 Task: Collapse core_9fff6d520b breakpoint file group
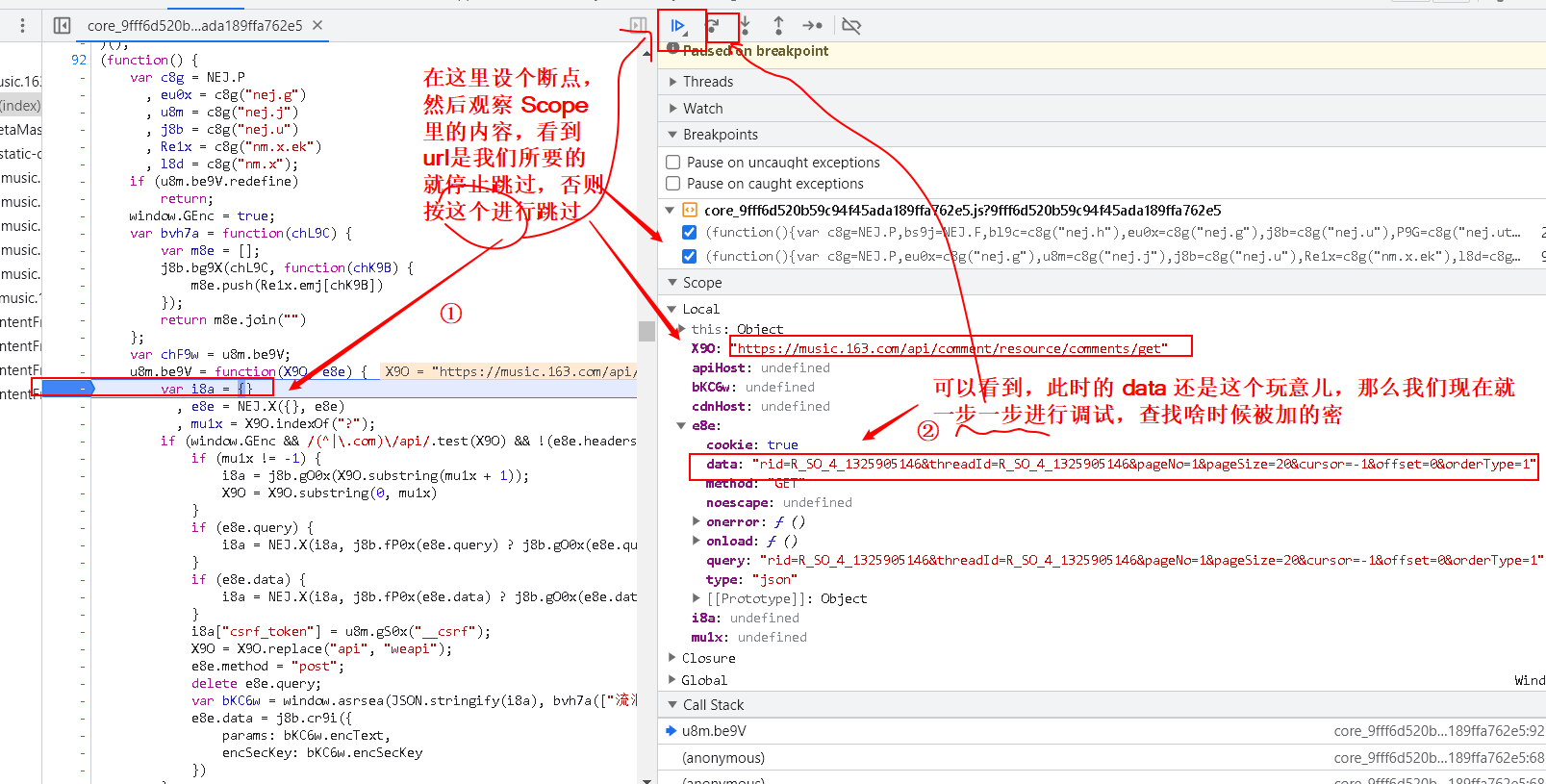tap(671, 210)
